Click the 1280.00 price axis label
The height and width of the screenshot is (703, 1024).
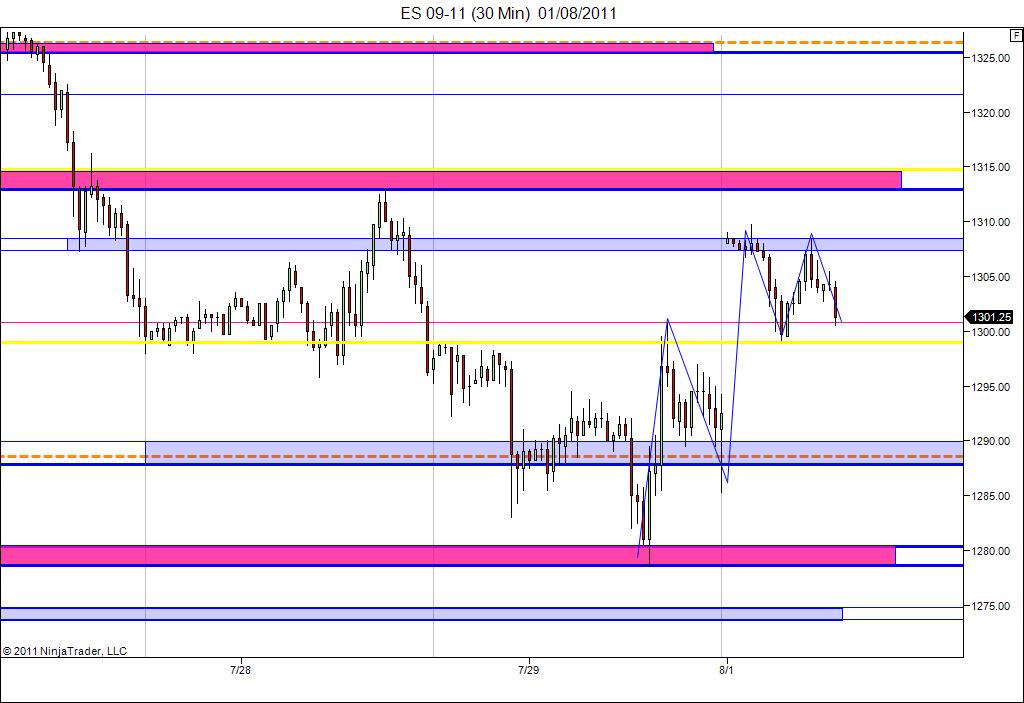[990, 551]
